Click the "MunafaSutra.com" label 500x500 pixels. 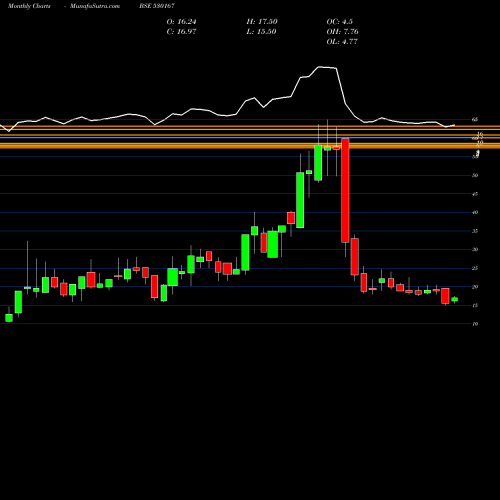[95, 6]
